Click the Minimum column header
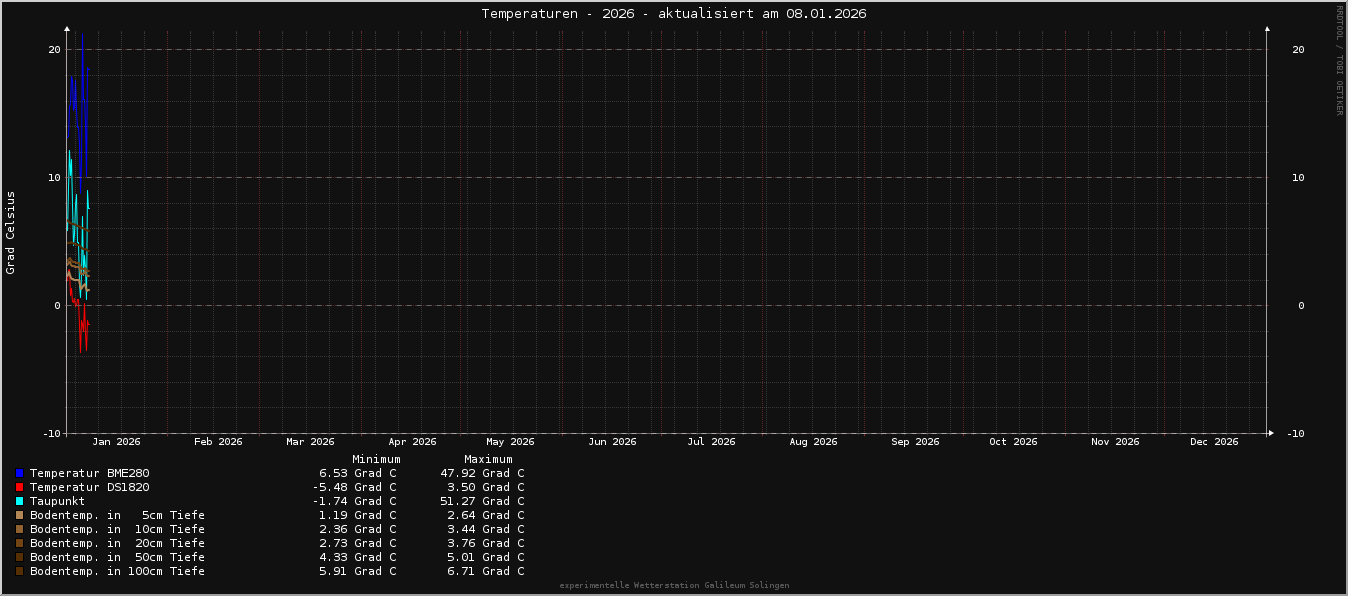Image resolution: width=1348 pixels, height=596 pixels. 376,459
